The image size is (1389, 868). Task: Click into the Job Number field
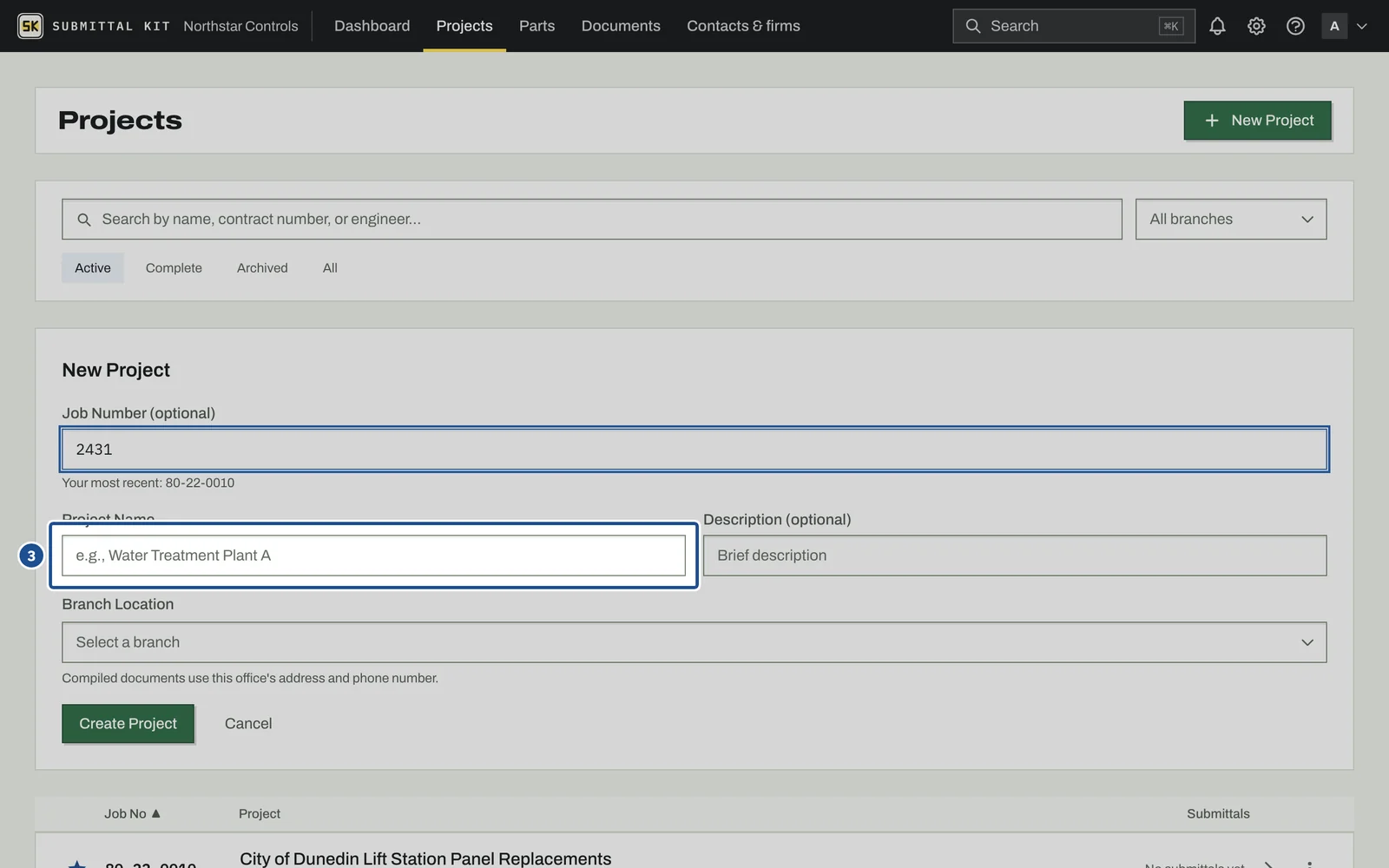click(694, 450)
